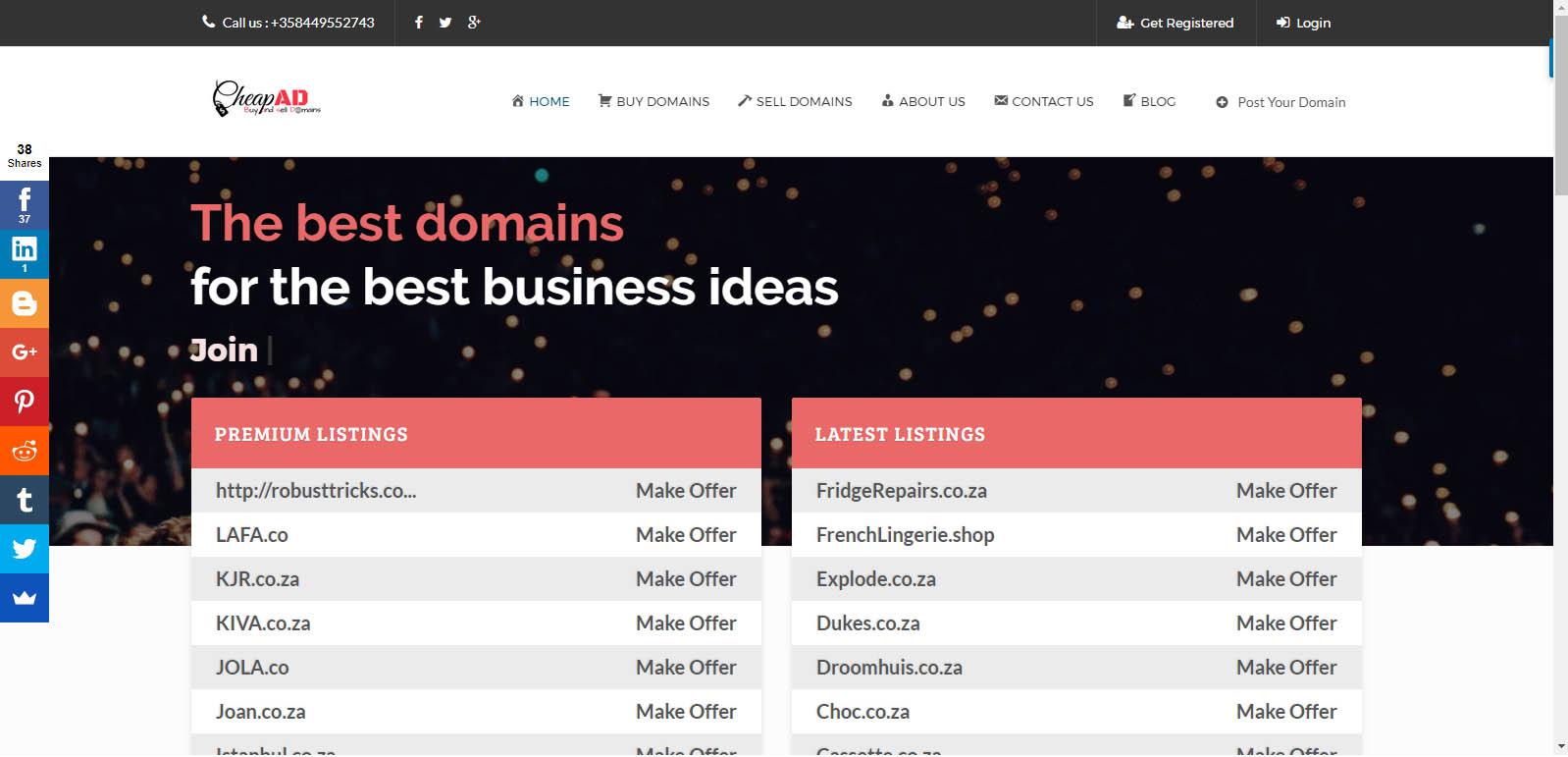Click the crown icon at sidebar bottom
The height and width of the screenshot is (757, 1568).
point(25,598)
